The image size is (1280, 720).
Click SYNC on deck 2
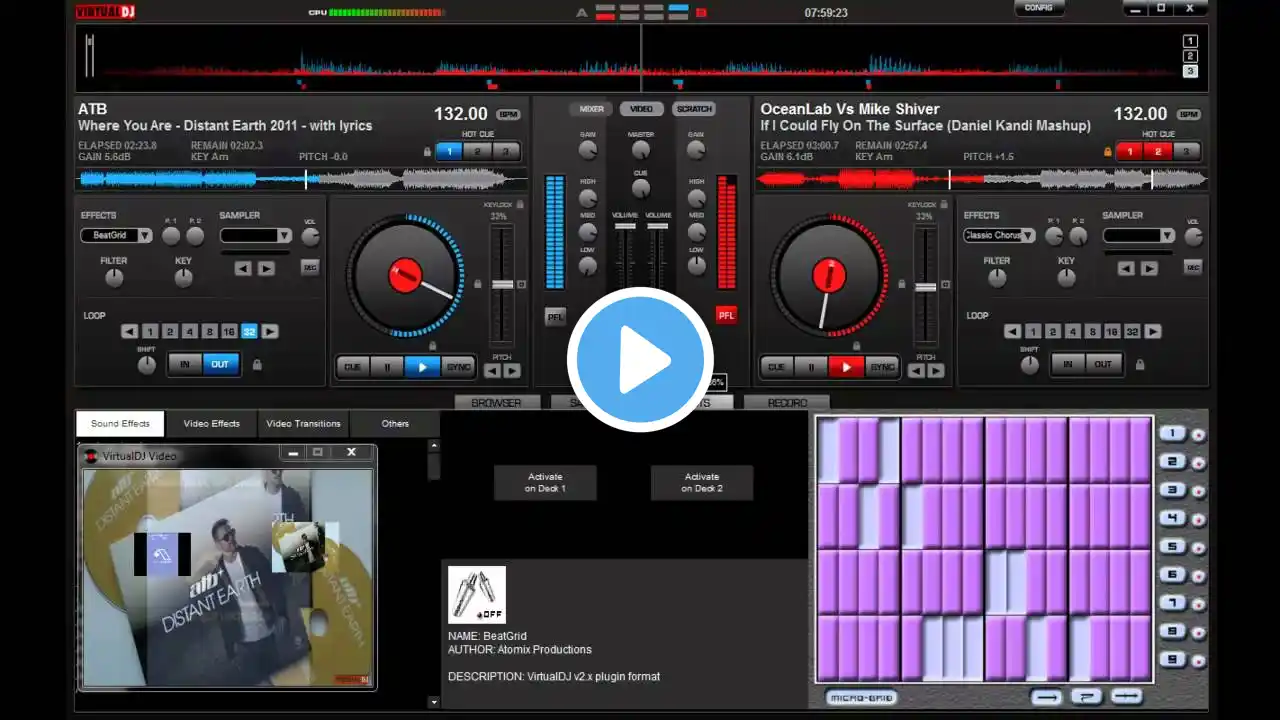(x=882, y=367)
